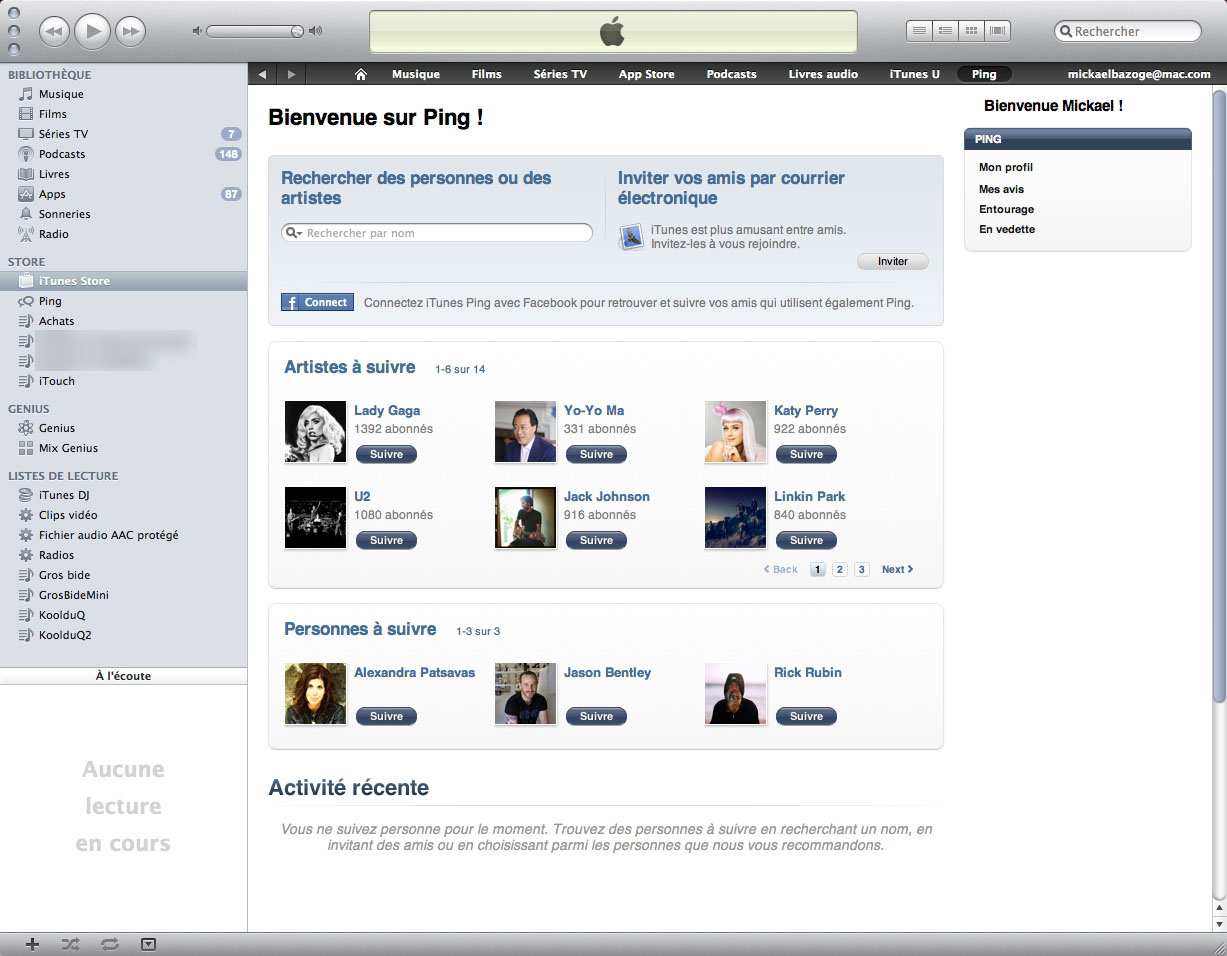Open the U2 artist thumbnail
The image size is (1227, 956).
(x=315, y=517)
